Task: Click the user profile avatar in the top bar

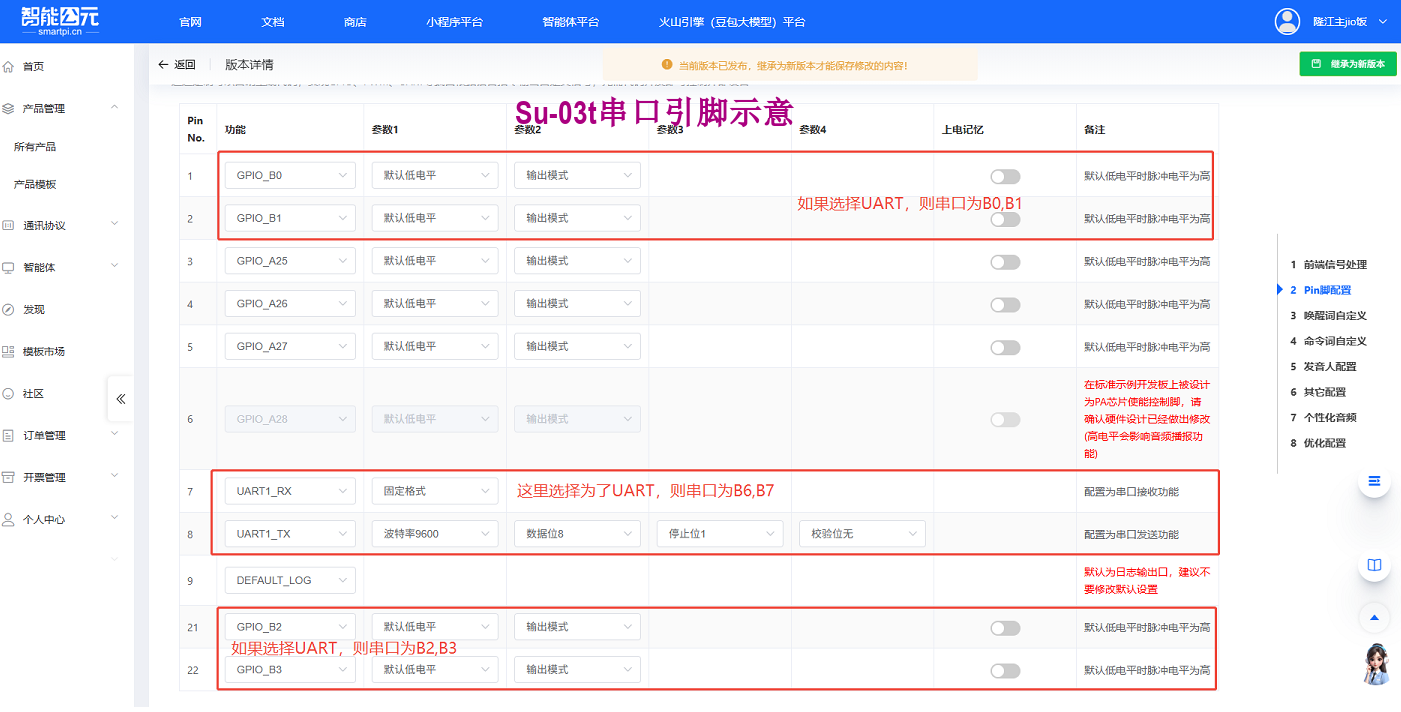Action: [x=1287, y=21]
